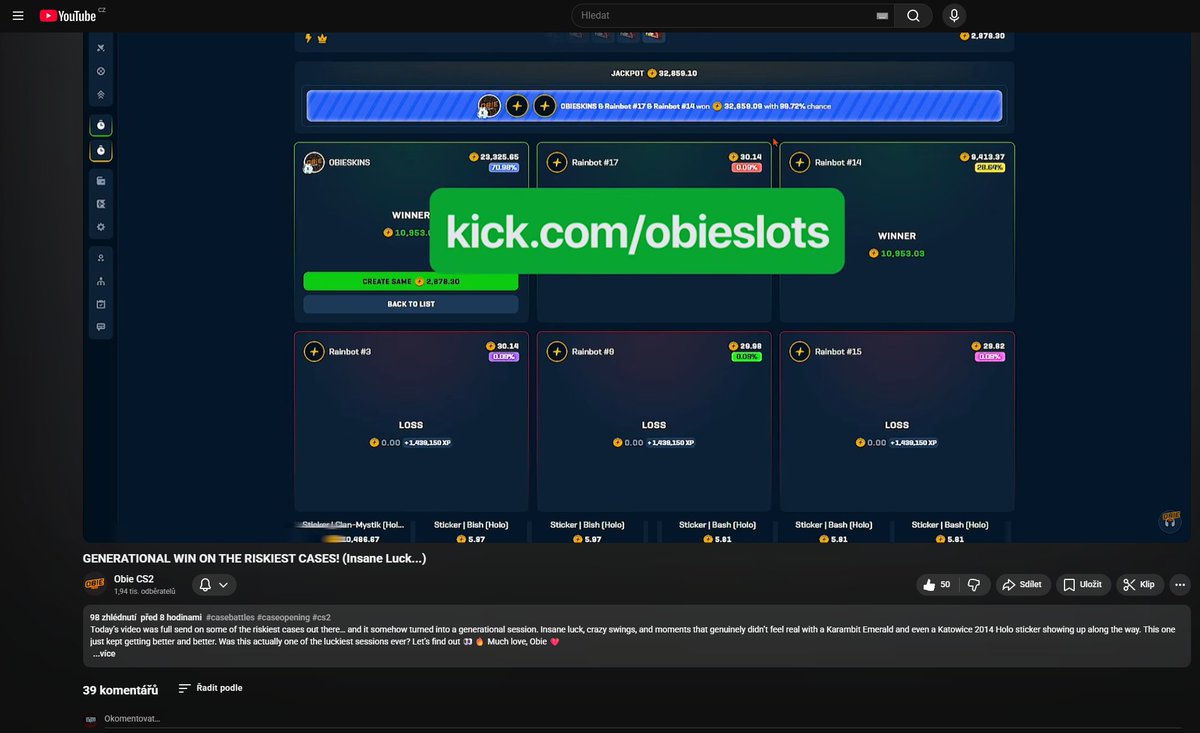Click the Rainbot #17 player icon
The width and height of the screenshot is (1200, 733).
[557, 162]
